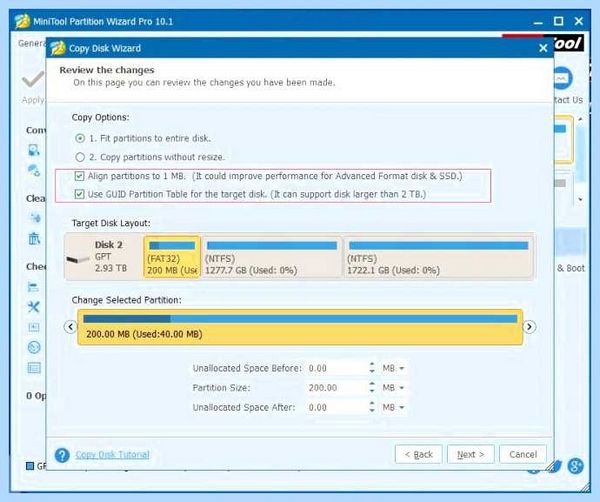Screen dimensions: 600x502
Task: Click the Partition Recovery round icon
Action: (x=34, y=347)
